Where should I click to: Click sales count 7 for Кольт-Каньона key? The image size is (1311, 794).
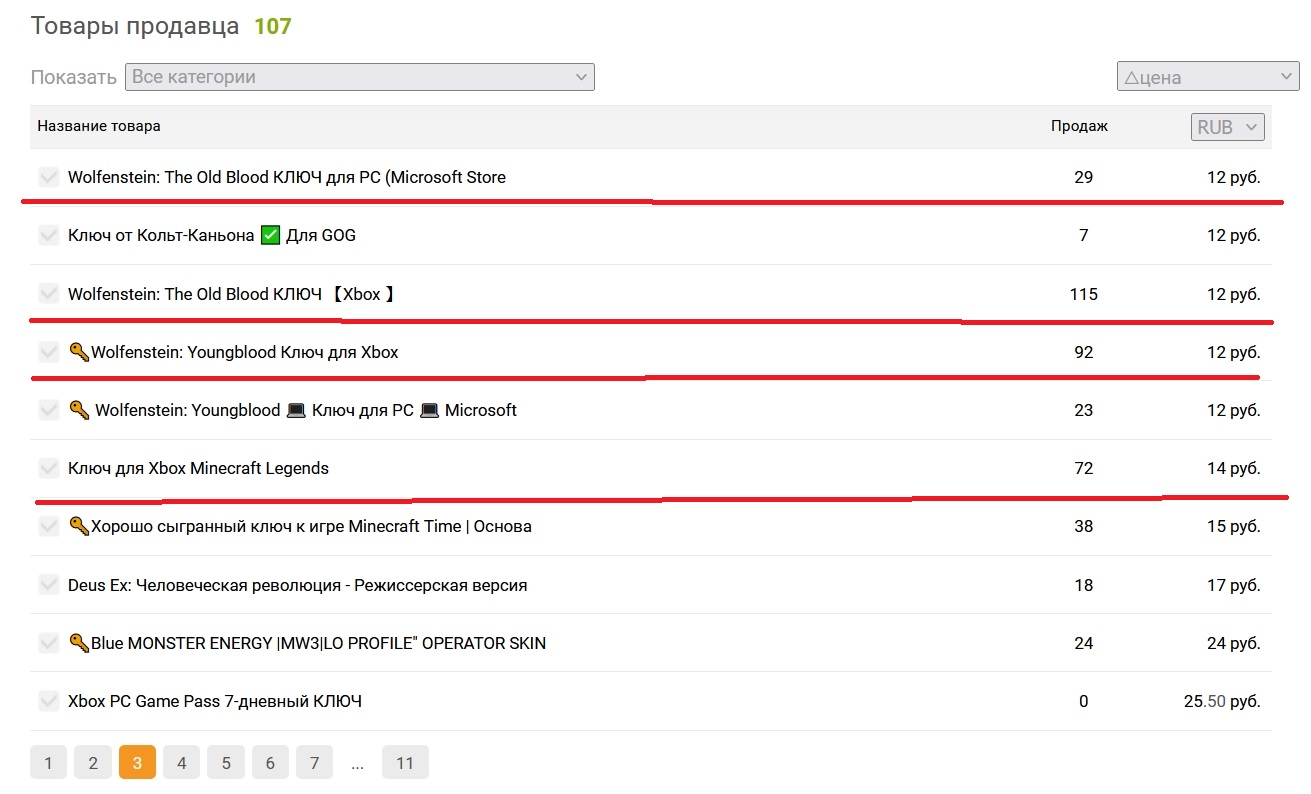tap(1084, 236)
